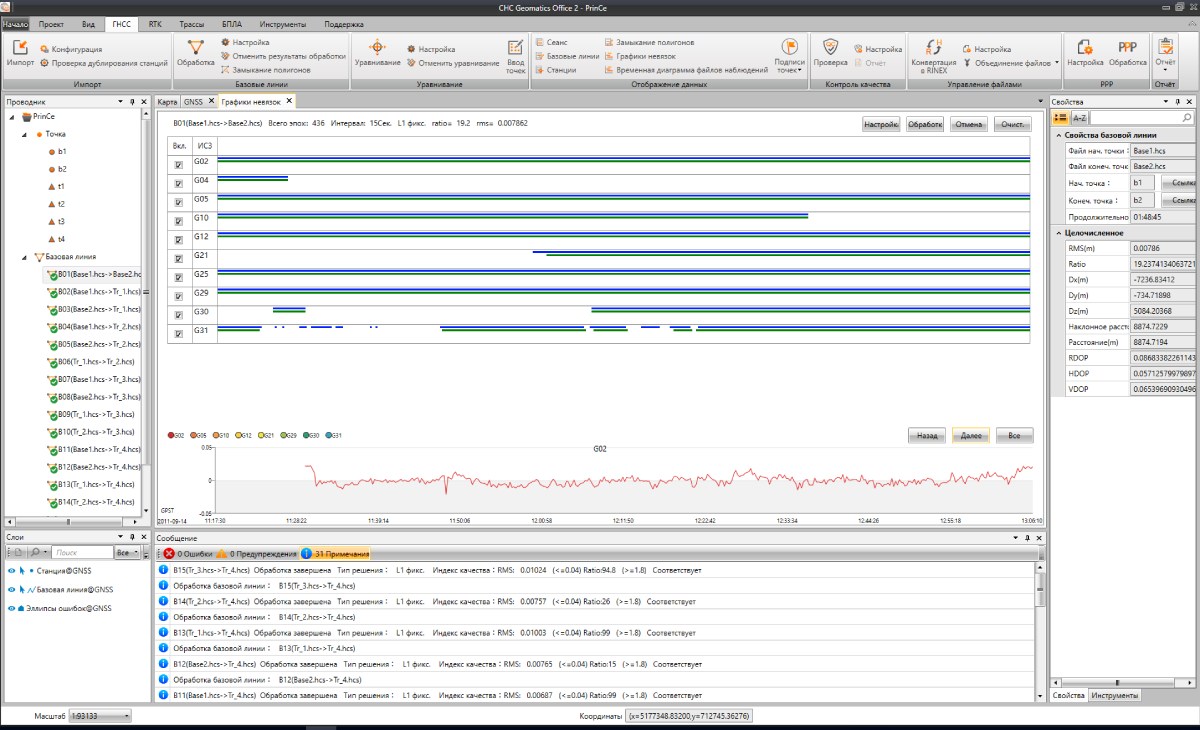
Task: Uncheck satellite G04 checkbox
Action: pos(178,183)
